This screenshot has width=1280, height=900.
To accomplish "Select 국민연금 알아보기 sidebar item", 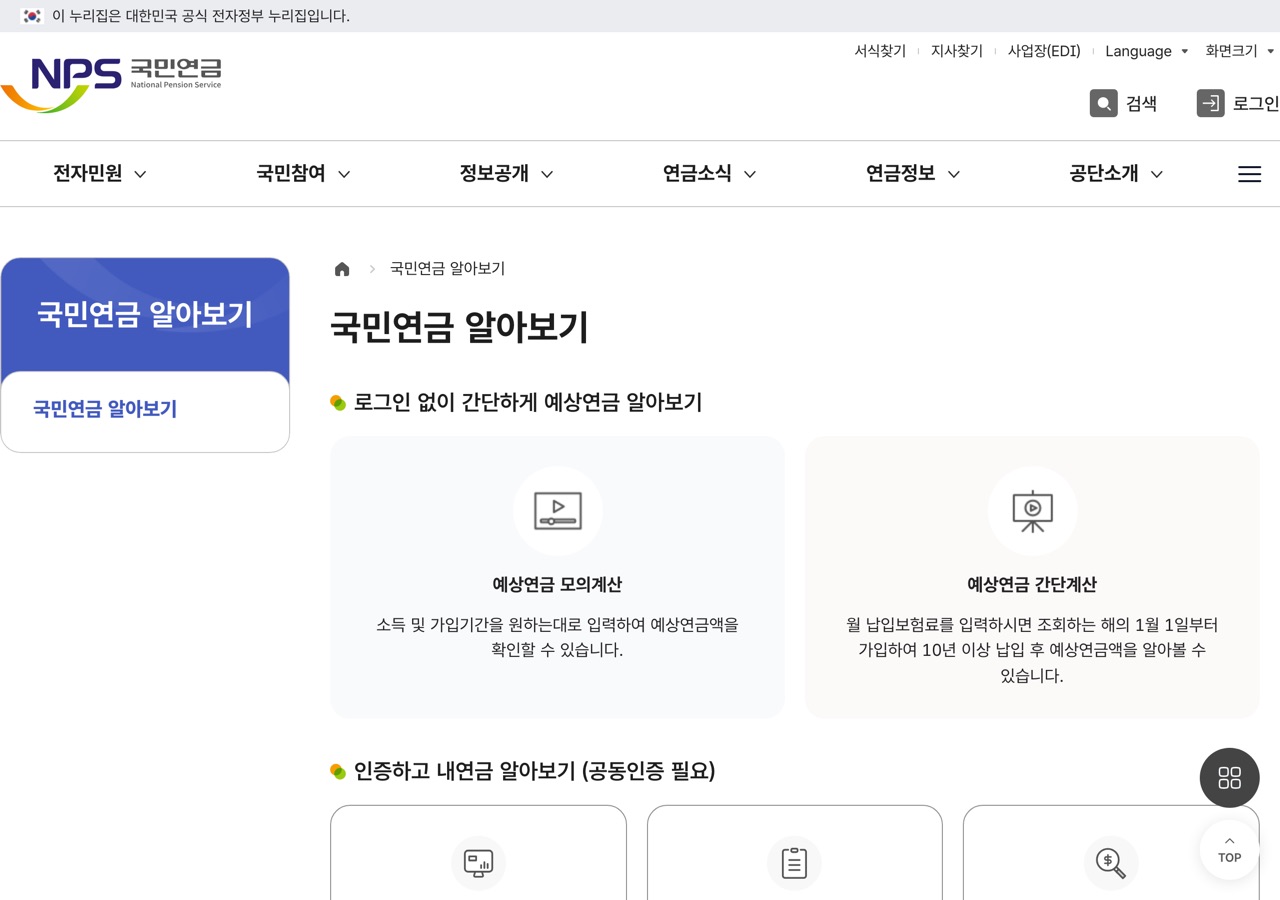I will click(105, 409).
